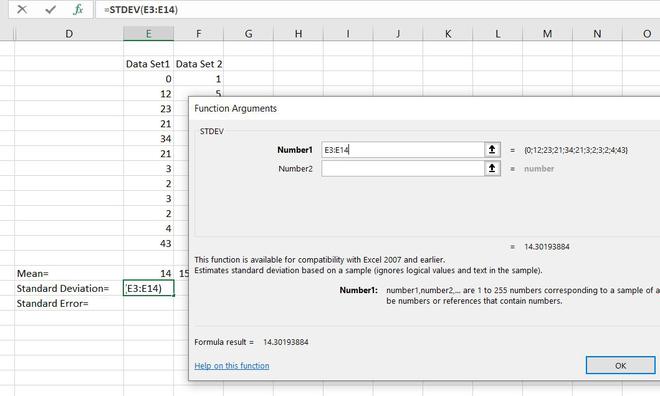Click the Data Set 2 header cell
This screenshot has width=660, height=396.
198,64
